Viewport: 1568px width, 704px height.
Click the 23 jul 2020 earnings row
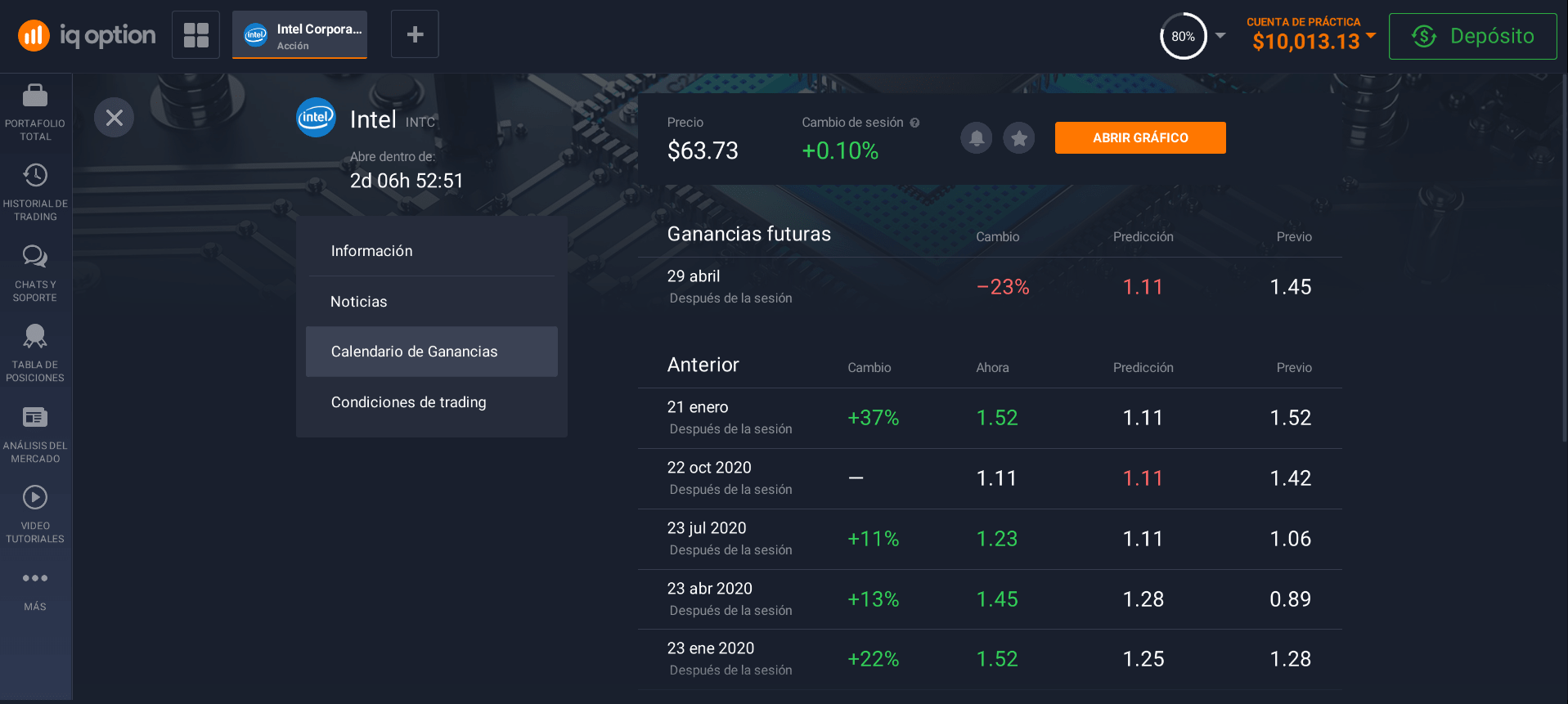[990, 539]
